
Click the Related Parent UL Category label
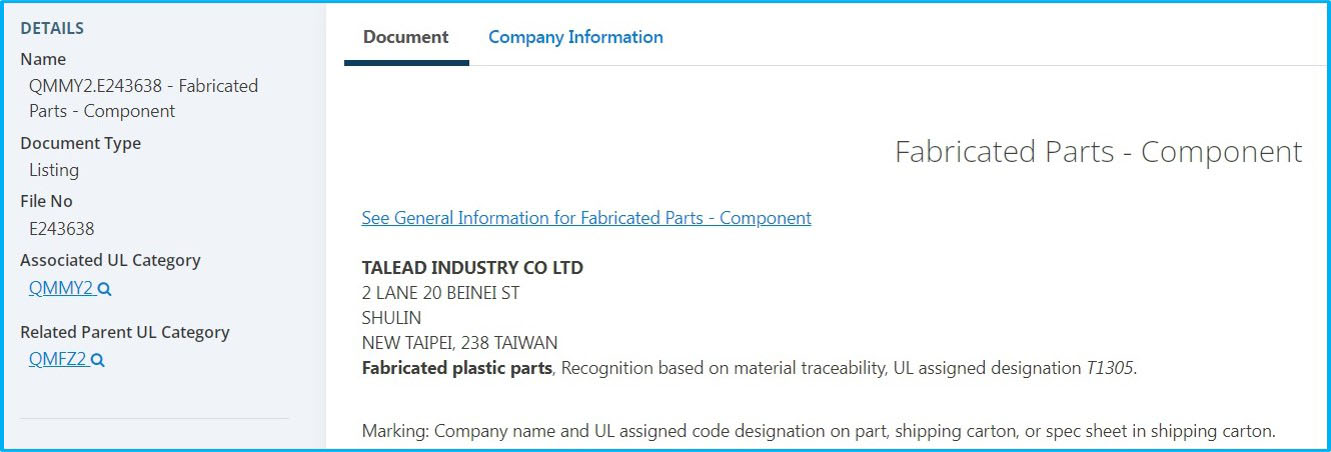click(125, 332)
